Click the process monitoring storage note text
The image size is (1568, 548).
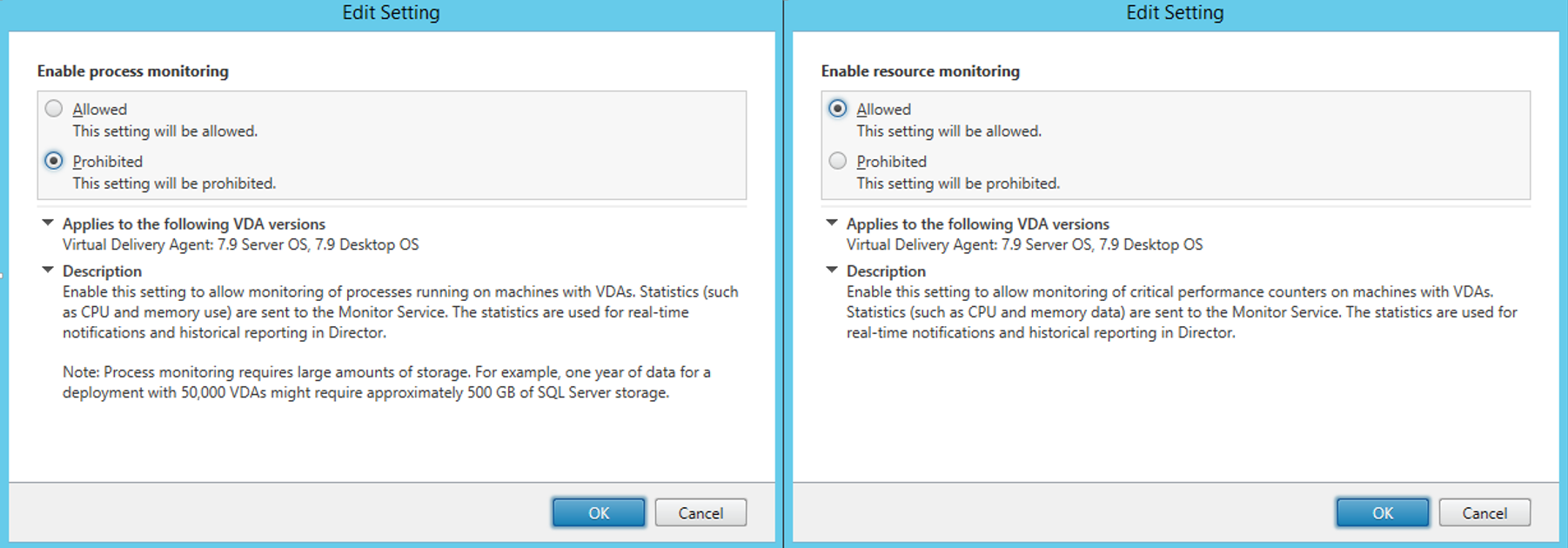[385, 383]
